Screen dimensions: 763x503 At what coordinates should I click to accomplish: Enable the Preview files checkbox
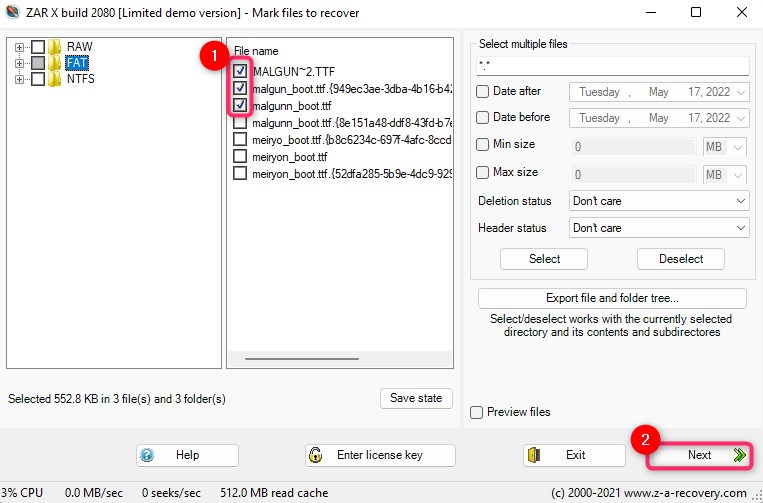pyautogui.click(x=476, y=413)
